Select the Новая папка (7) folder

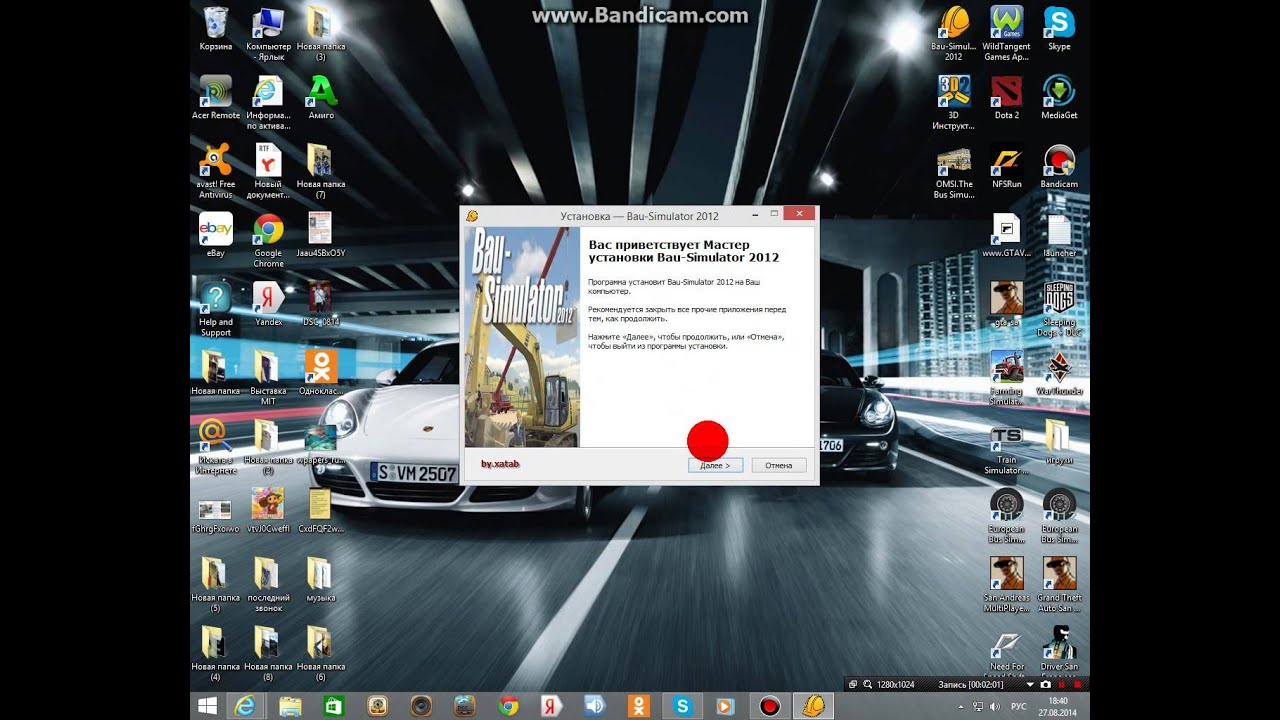[320, 171]
